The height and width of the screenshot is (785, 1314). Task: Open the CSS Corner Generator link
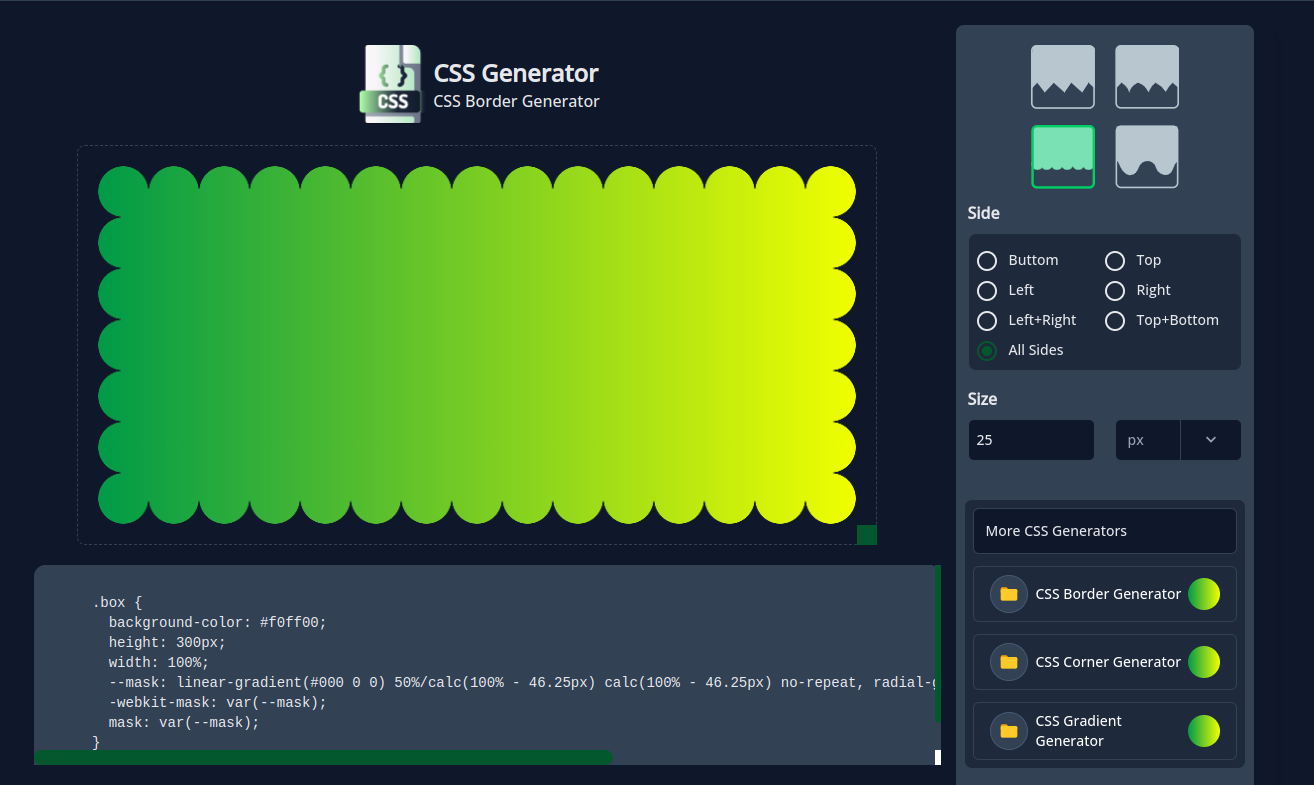pos(1105,662)
